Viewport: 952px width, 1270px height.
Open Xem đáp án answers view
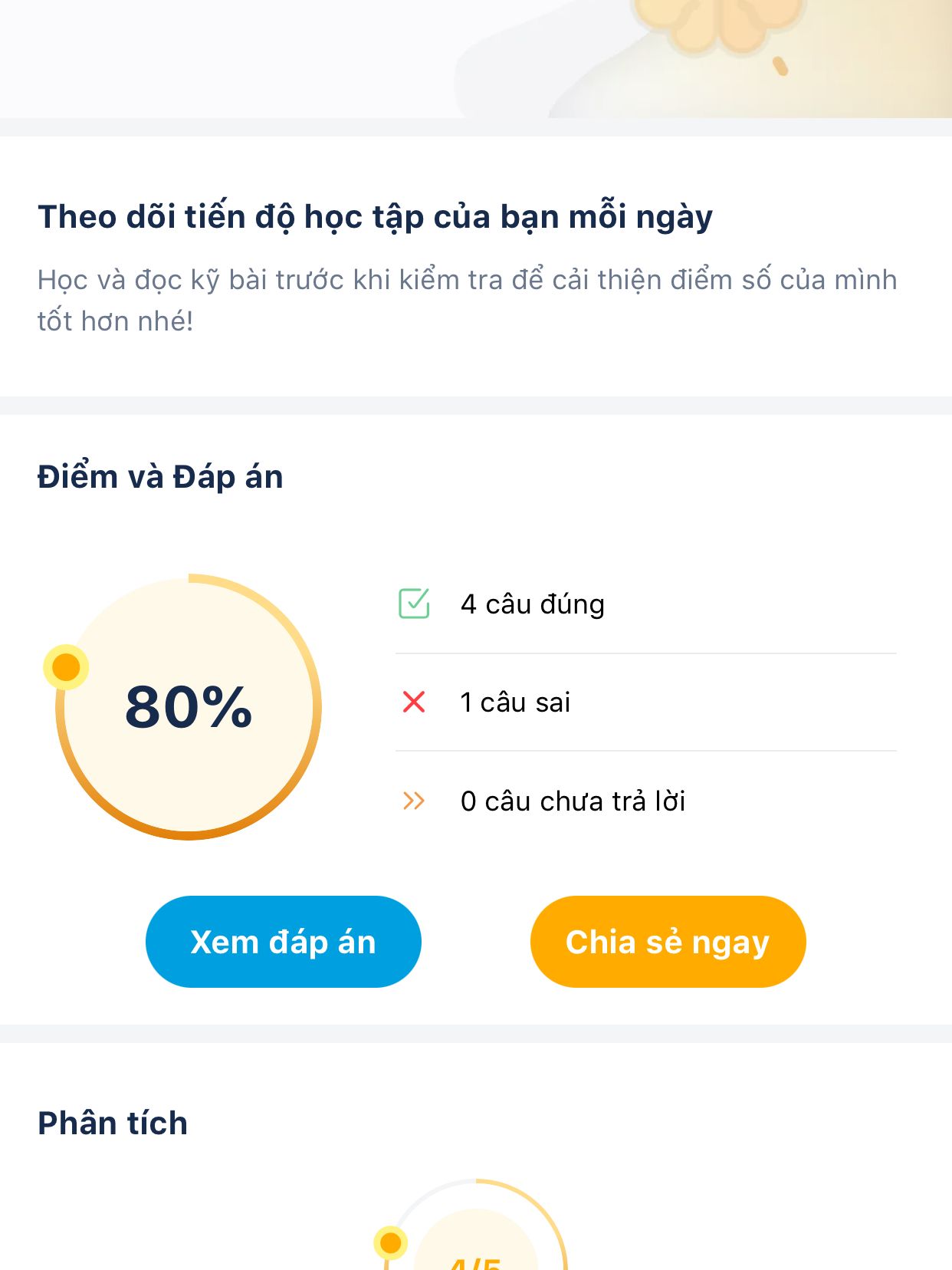pyautogui.click(x=284, y=942)
